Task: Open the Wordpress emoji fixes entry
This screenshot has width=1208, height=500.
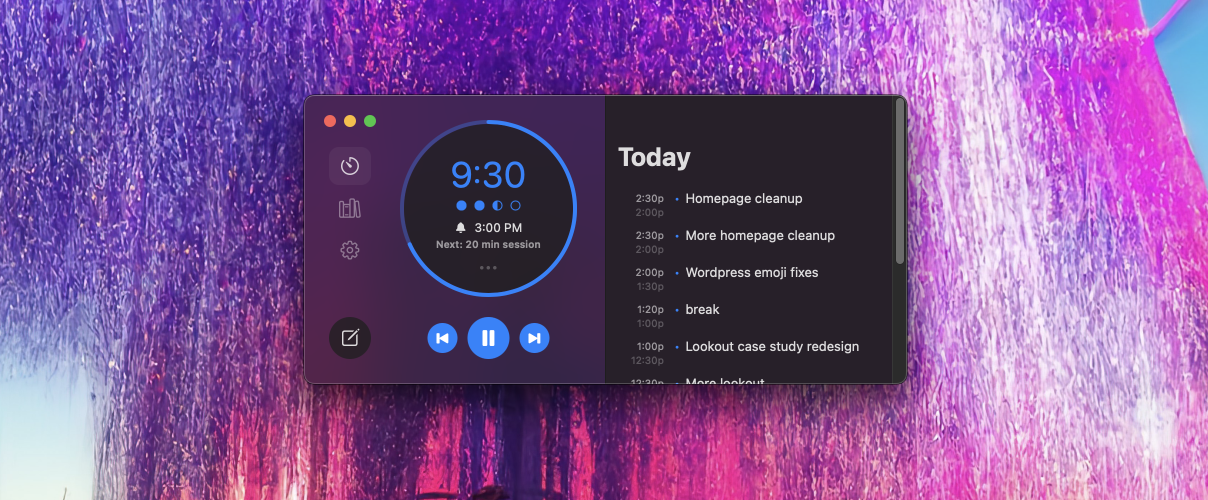Action: pyautogui.click(x=751, y=273)
